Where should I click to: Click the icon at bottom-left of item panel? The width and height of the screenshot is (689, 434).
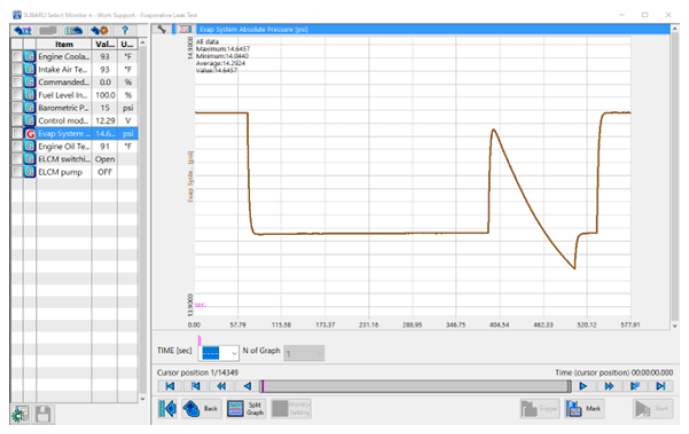point(19,413)
